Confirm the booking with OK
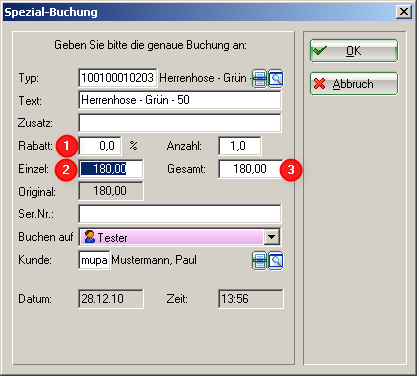Image resolution: width=417 pixels, height=376 pixels. [354, 51]
